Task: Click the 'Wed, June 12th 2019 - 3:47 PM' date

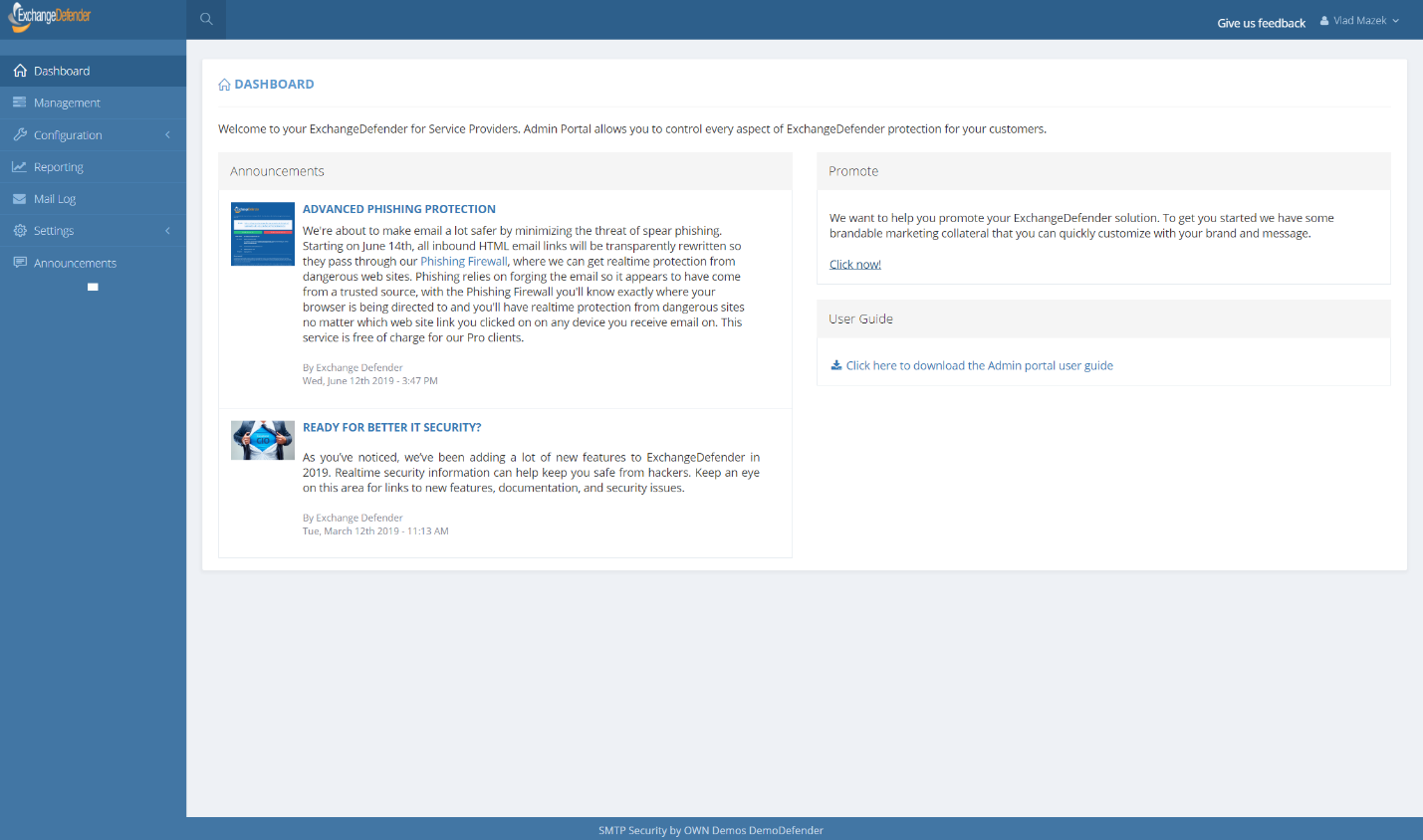Action: 370,381
